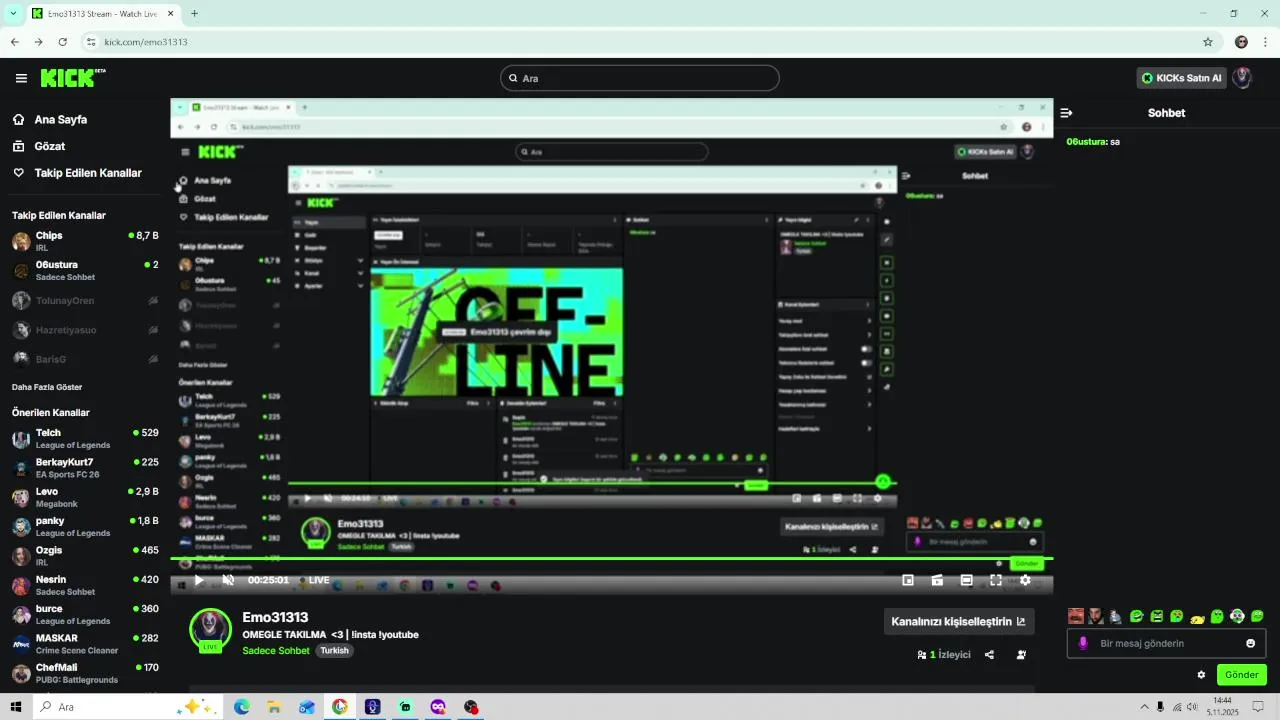The image size is (1280, 720).
Task: Collapse the Sohbet chat panel
Action: (x=1067, y=113)
